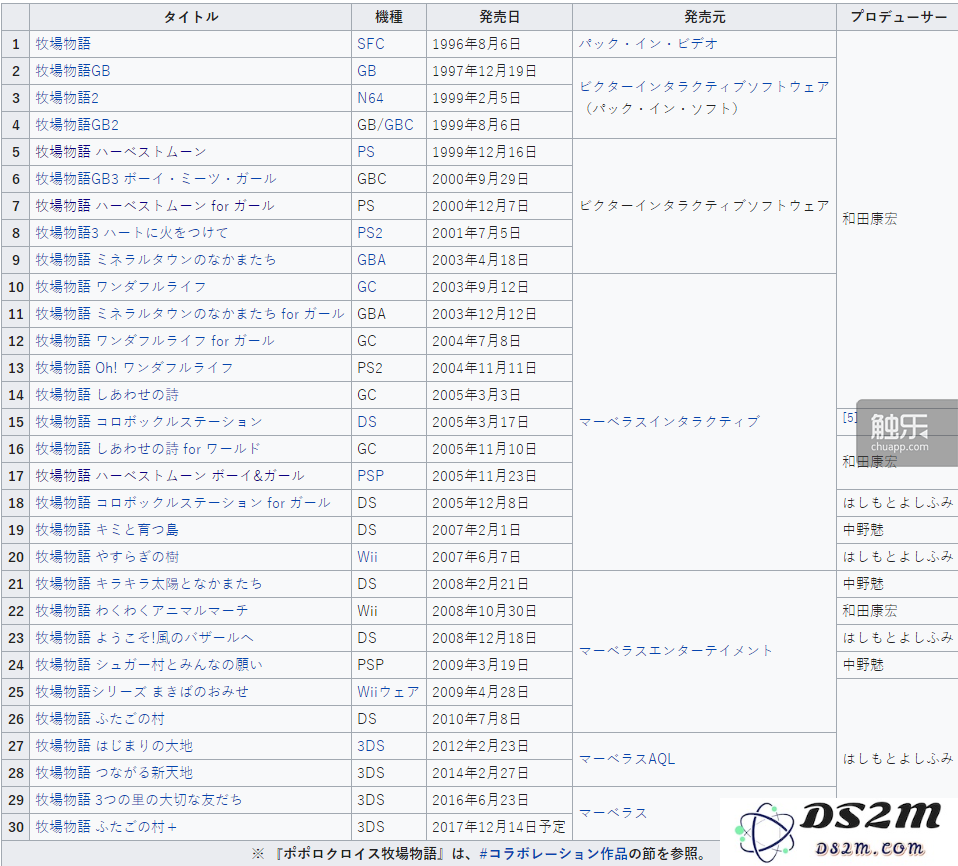Screen dimensions: 958x866
Task: Open 牧場物語 3つの里の大切な友だち link
Action: 139,799
